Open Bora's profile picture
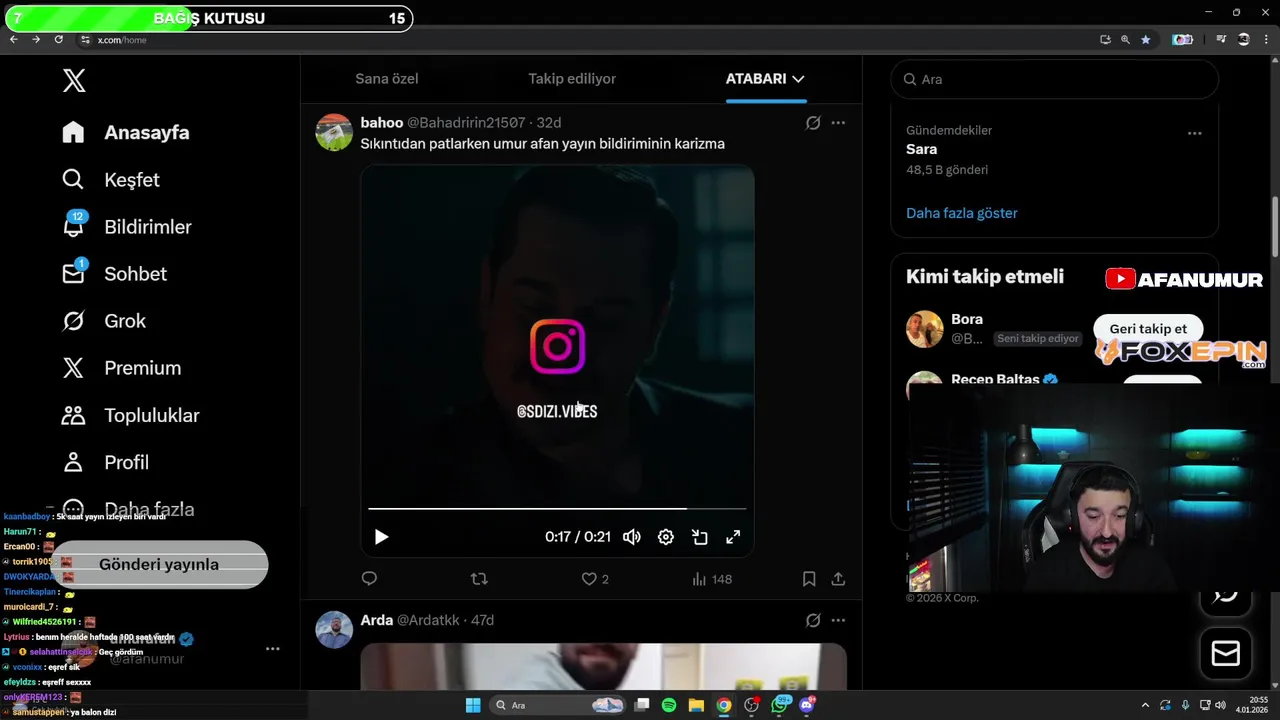The width and height of the screenshot is (1280, 720). (x=925, y=329)
